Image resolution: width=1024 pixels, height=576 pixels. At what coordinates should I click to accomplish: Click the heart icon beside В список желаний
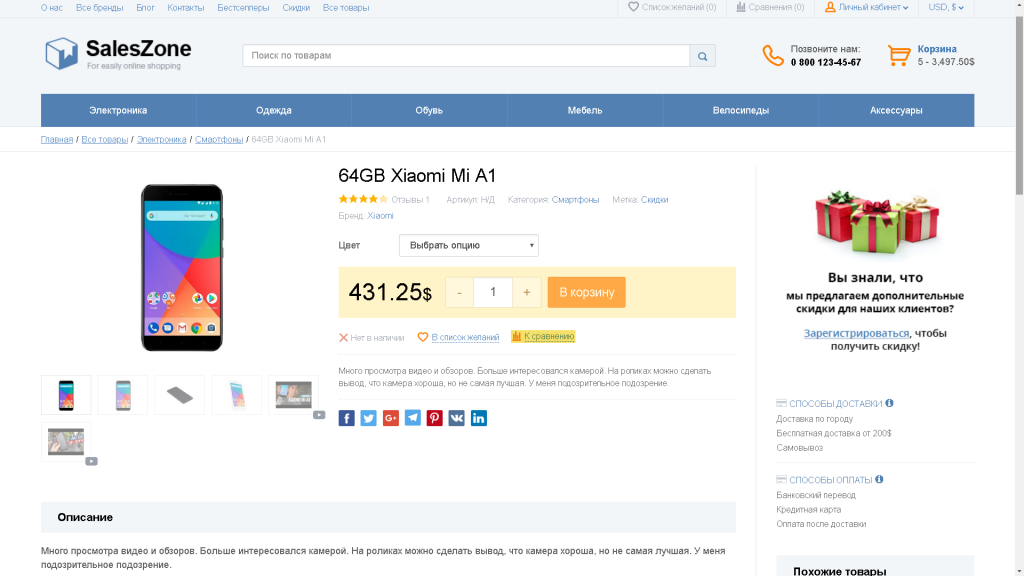tap(423, 337)
